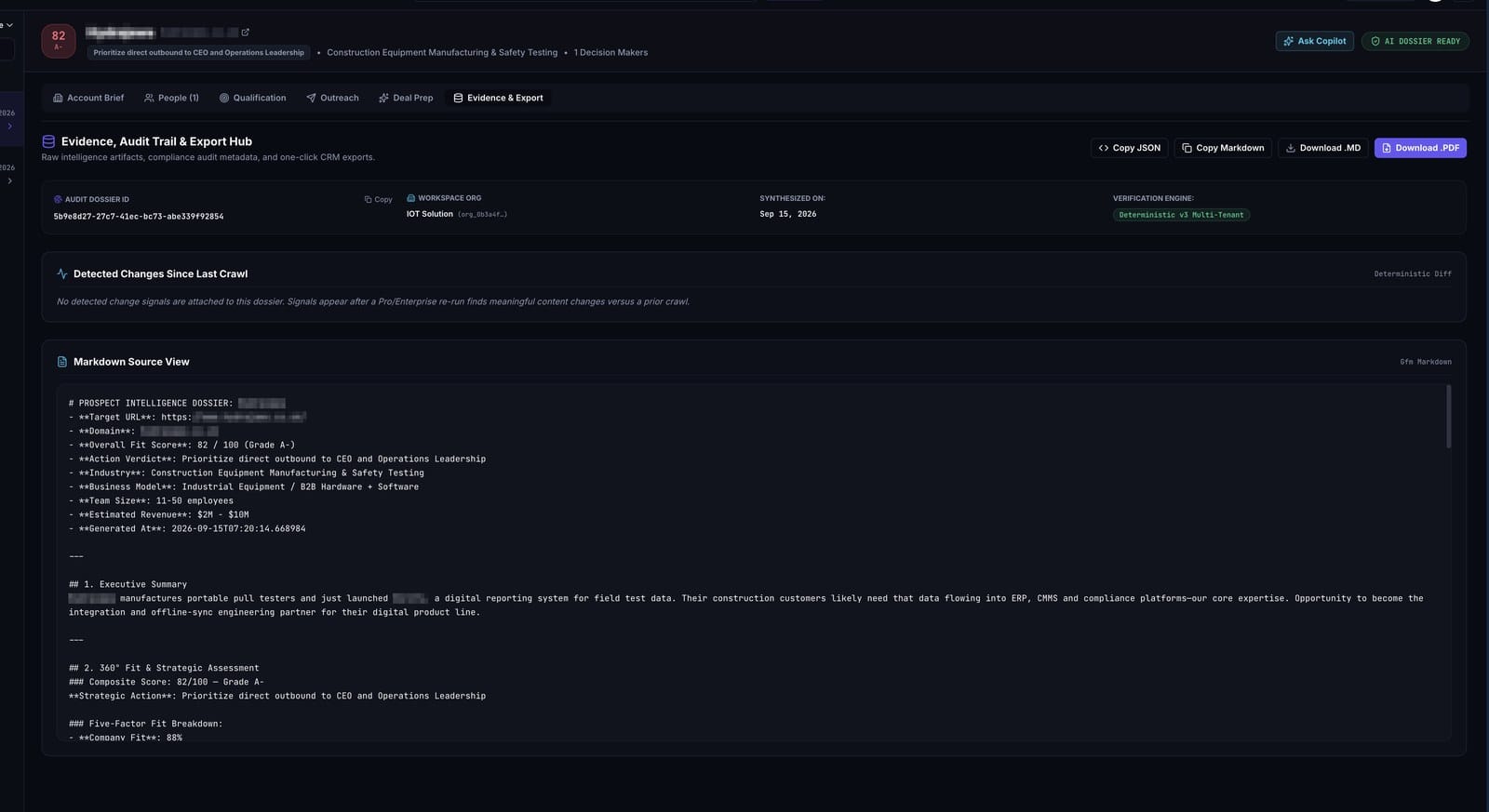This screenshot has width=1489, height=812.
Task: Click the document icon beside Markdown Source View
Action: 62,362
